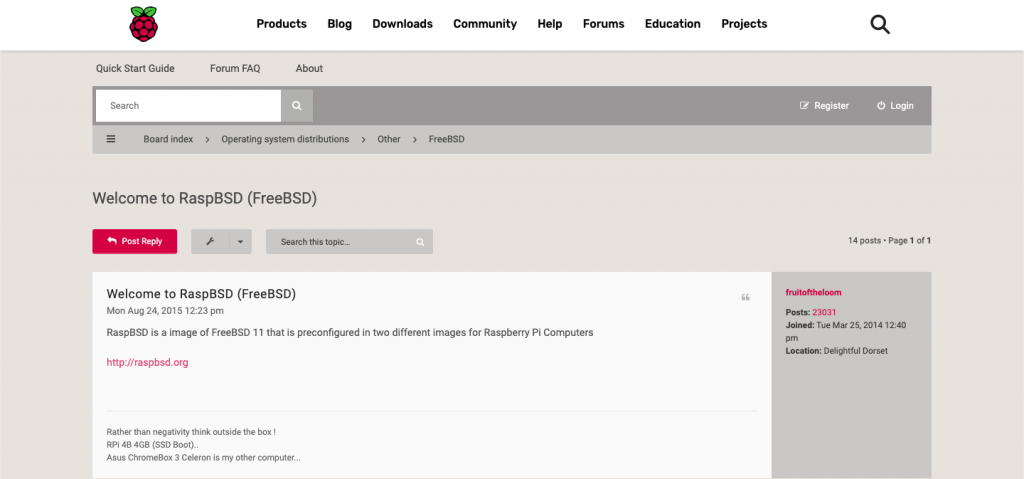
Task: Click the 'Rather than negativity' signature line
Action: [191, 433]
